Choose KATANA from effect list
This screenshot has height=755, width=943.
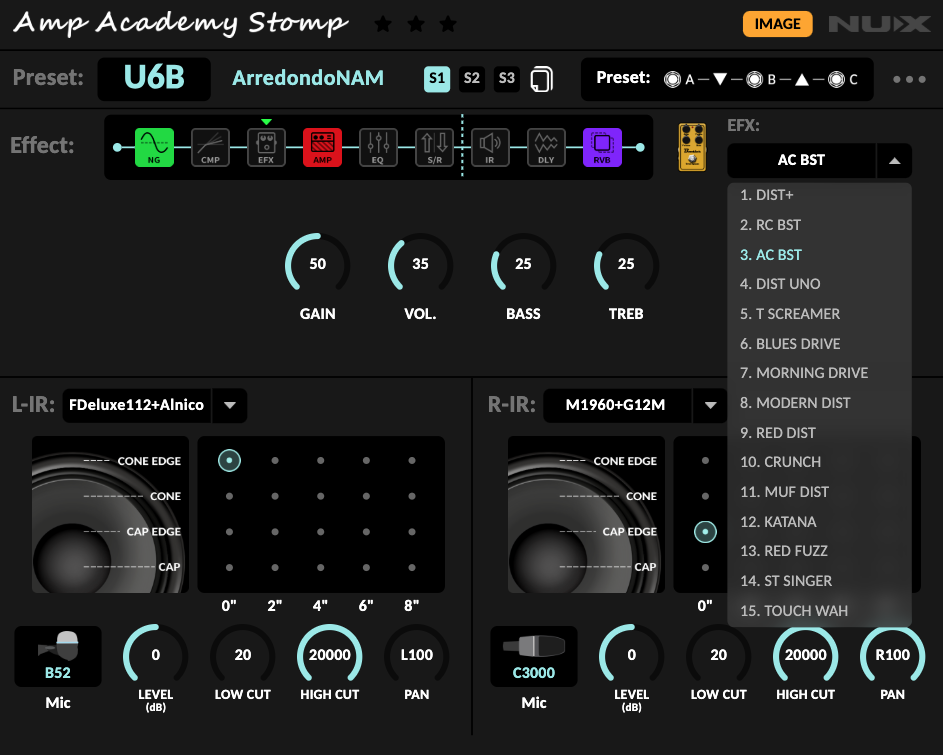pyautogui.click(x=819, y=522)
